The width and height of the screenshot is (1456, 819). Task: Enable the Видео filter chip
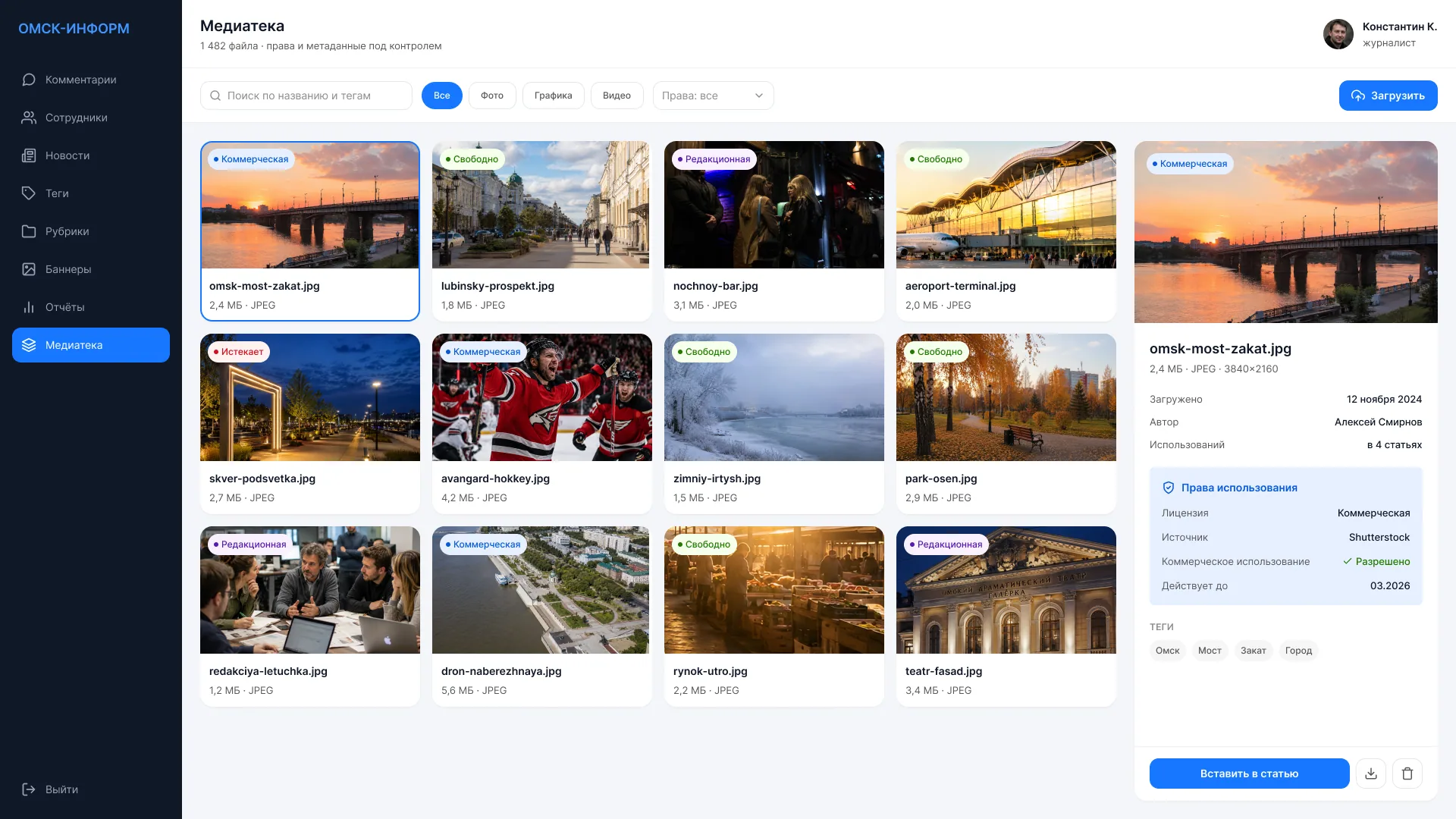click(617, 96)
